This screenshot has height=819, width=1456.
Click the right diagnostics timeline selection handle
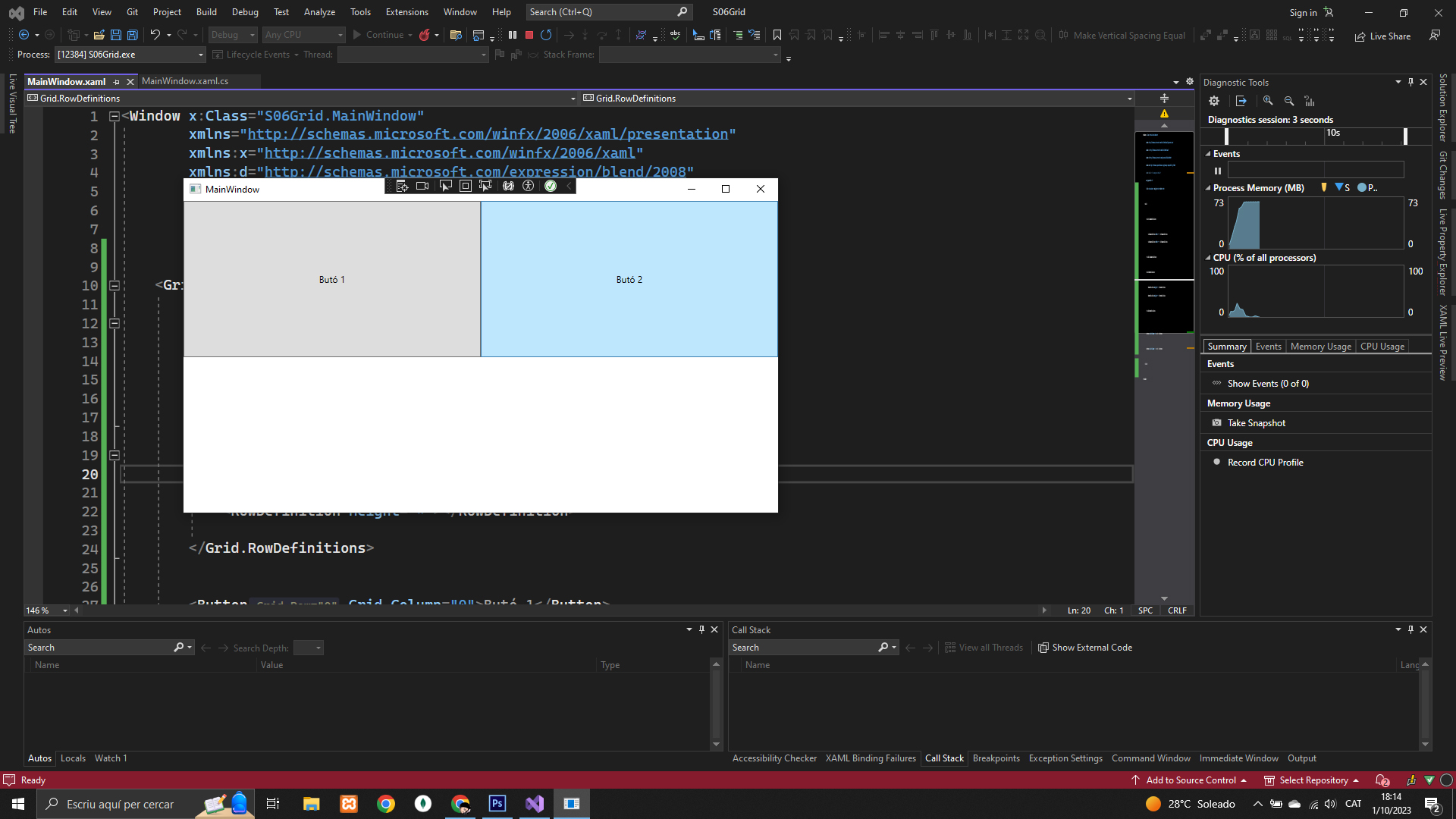click(x=1405, y=136)
